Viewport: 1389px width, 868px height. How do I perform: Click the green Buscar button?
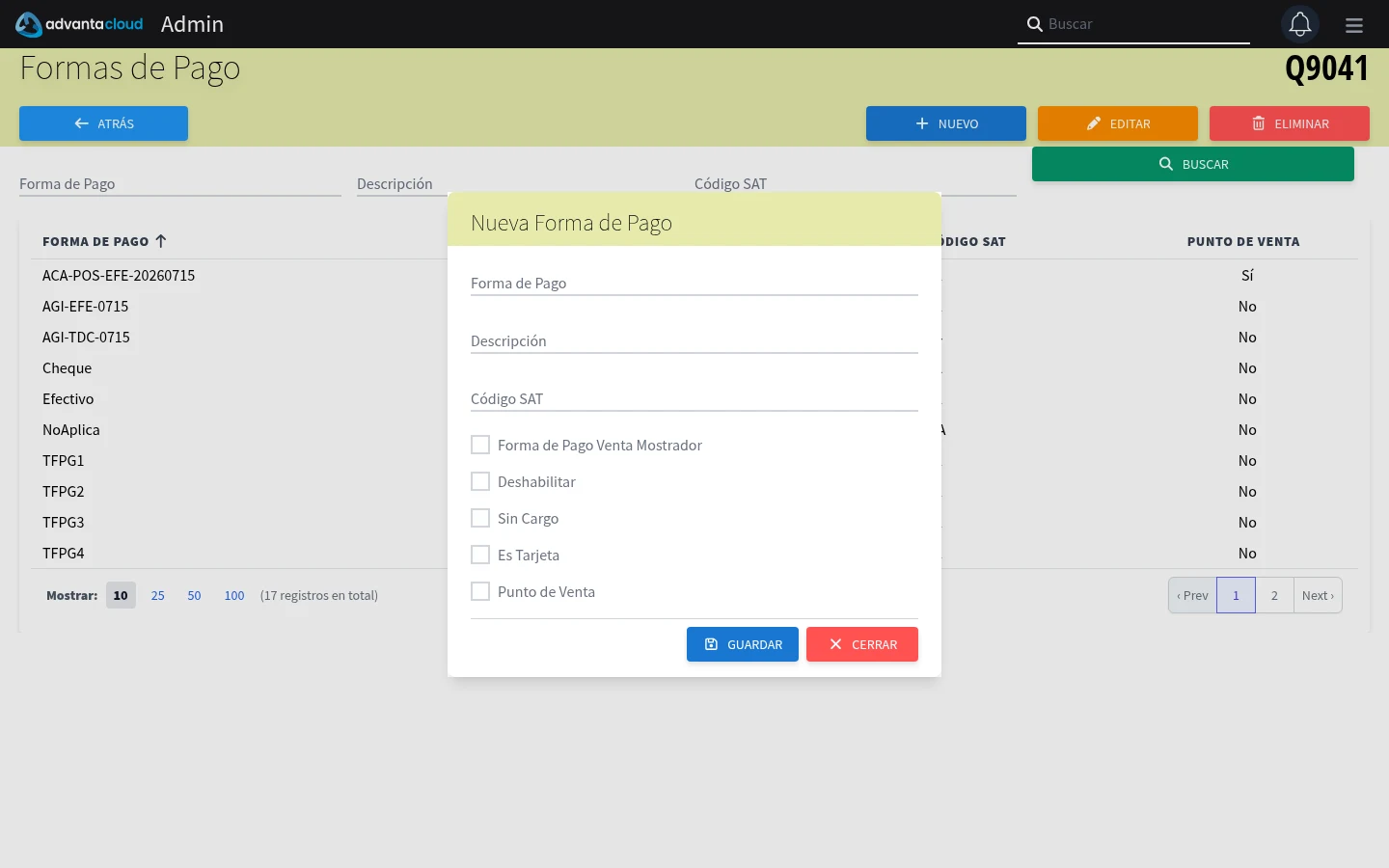(x=1193, y=164)
